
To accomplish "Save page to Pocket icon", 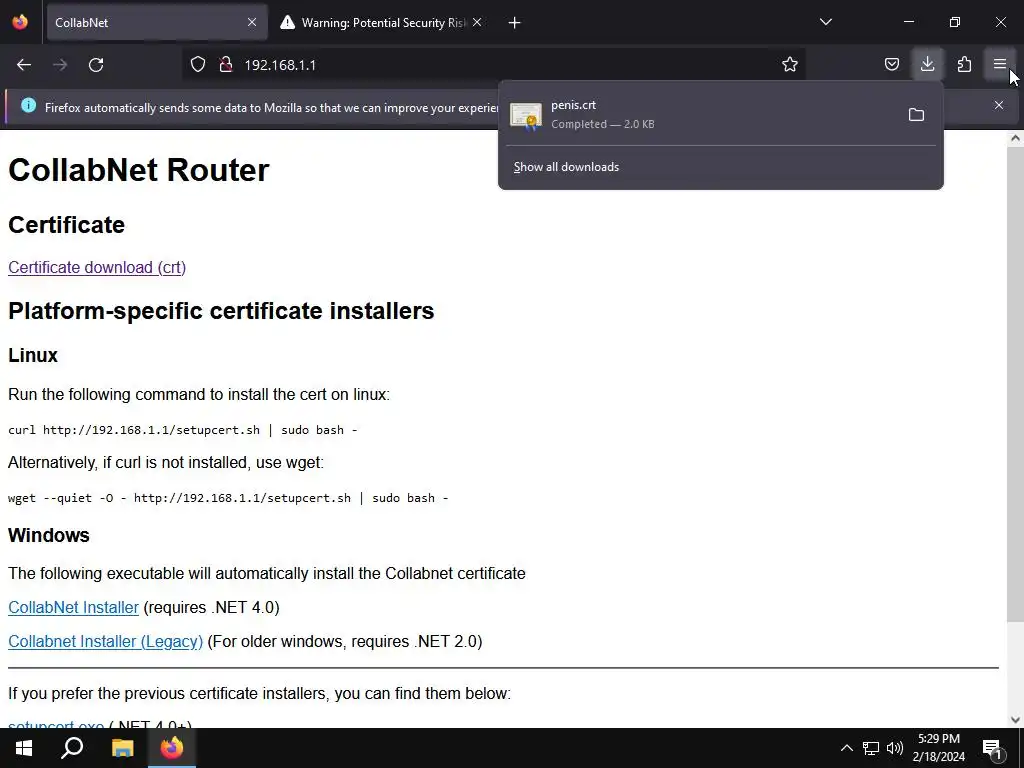I will 891,64.
